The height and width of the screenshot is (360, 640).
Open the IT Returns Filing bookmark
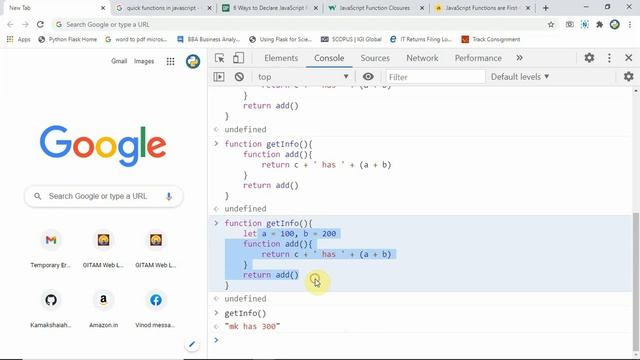pos(421,39)
